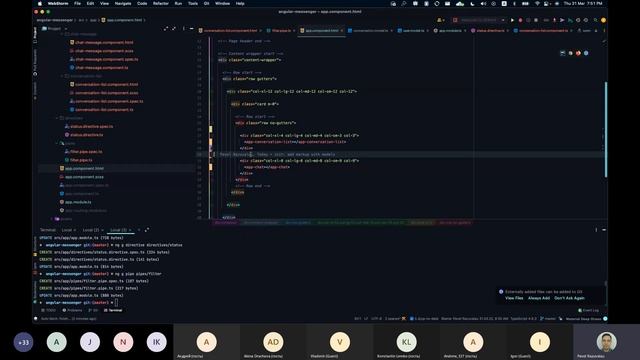Select filter.pipe.spec.ts in the project tree
Image resolution: width=640 pixels, height=360 pixels.
coord(84,151)
